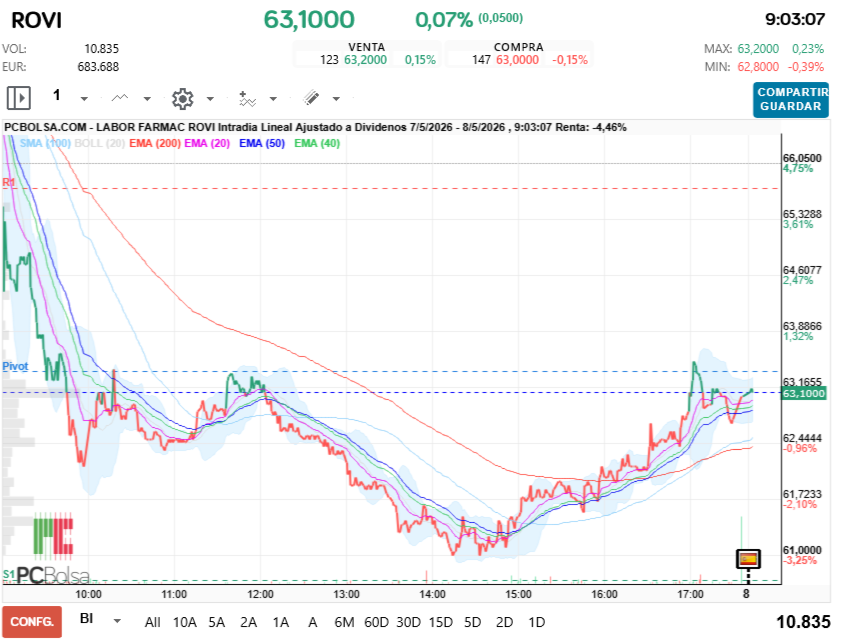Open the CONFG. button
This screenshot has width=844, height=643.
pos(32,622)
